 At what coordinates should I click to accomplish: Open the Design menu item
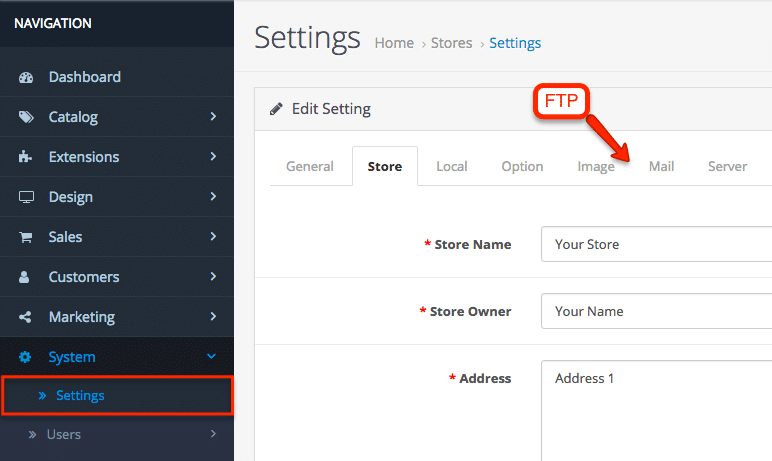click(117, 197)
